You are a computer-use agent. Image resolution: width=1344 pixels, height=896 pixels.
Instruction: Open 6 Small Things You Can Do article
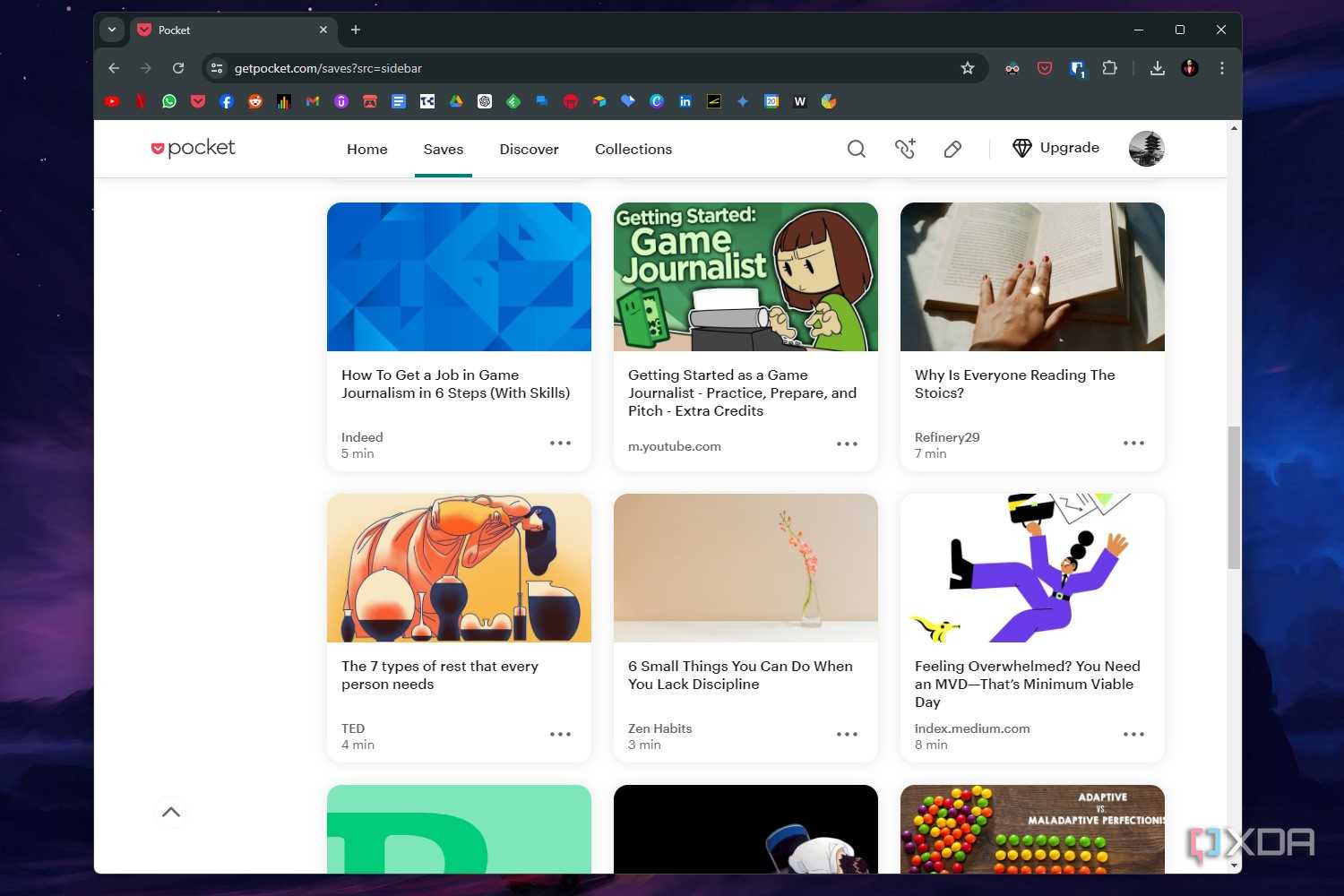pyautogui.click(x=740, y=675)
